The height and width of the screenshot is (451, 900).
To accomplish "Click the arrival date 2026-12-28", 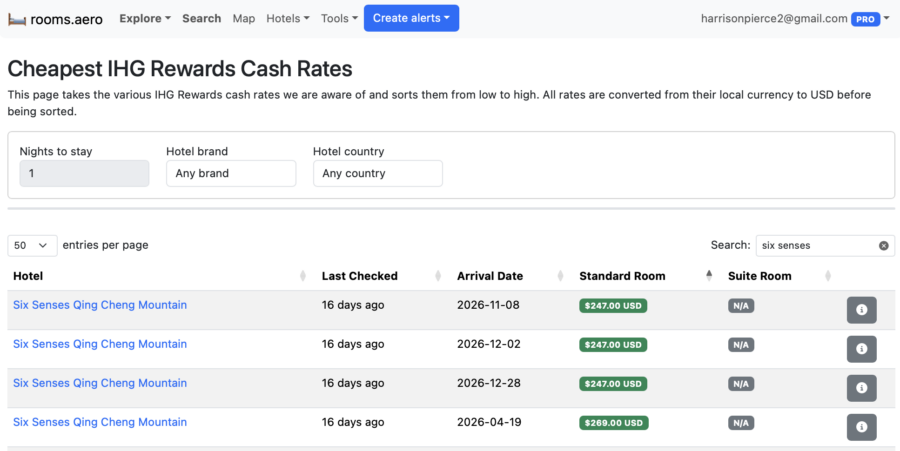I will tap(489, 383).
